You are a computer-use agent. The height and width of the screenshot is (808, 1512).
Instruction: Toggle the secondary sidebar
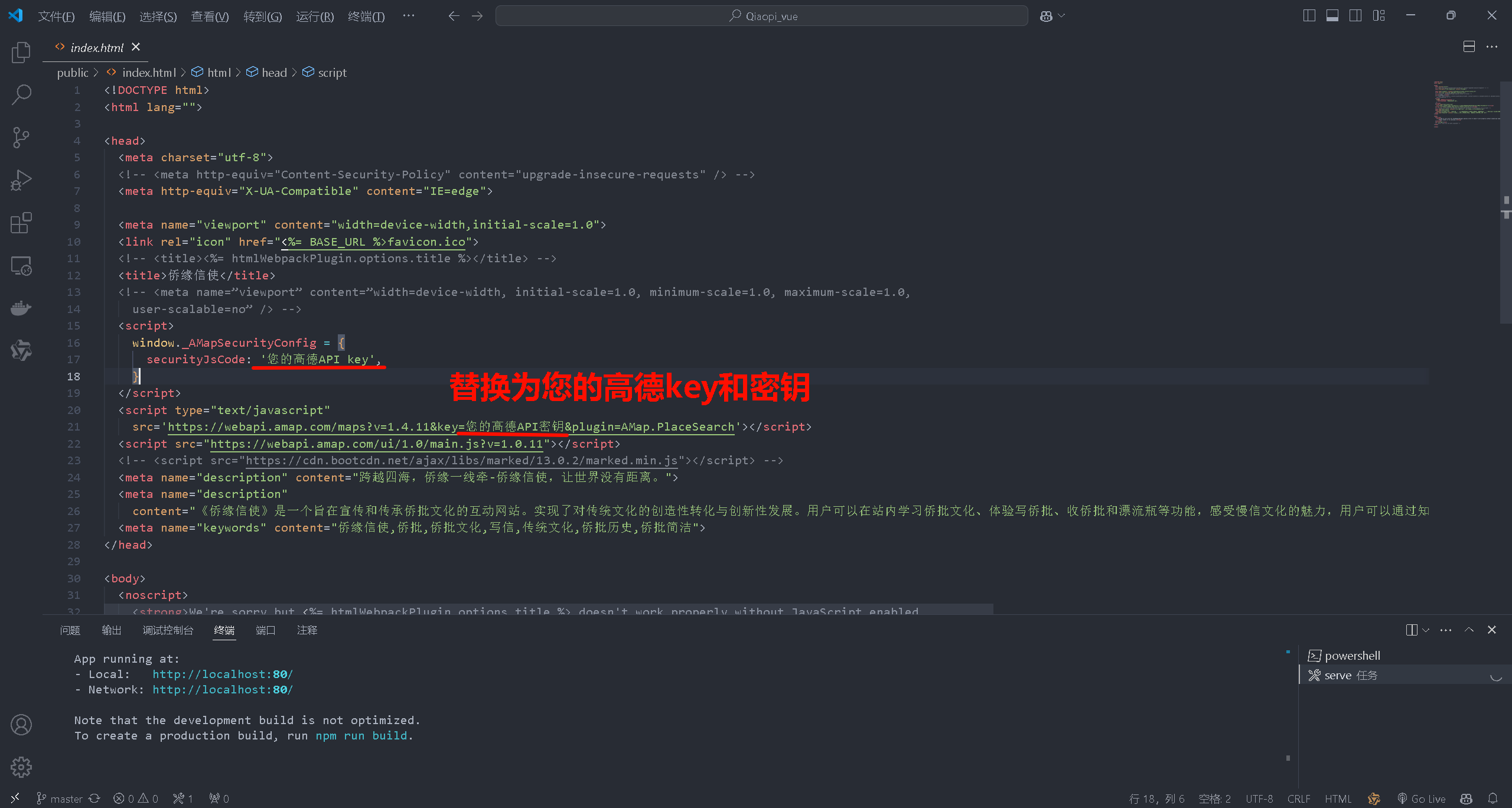1355,15
